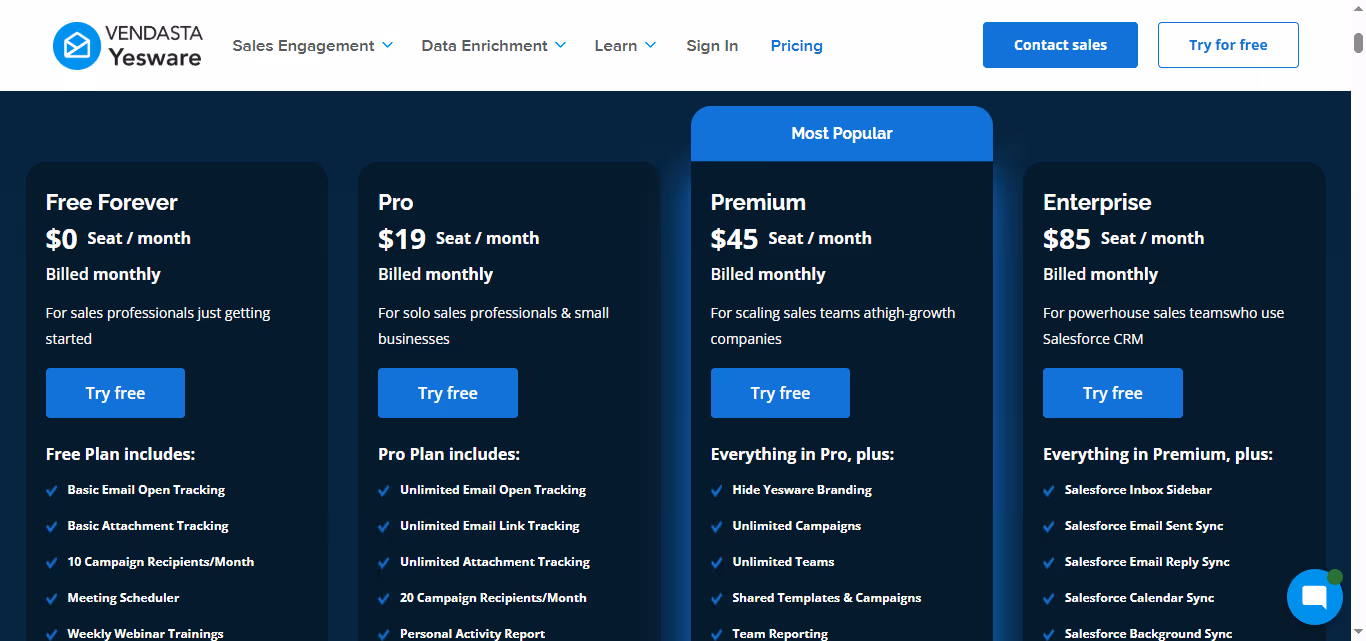The width and height of the screenshot is (1366, 641).
Task: Click checkmark beside Unlimited Campaigns
Action: pyautogui.click(x=717, y=527)
